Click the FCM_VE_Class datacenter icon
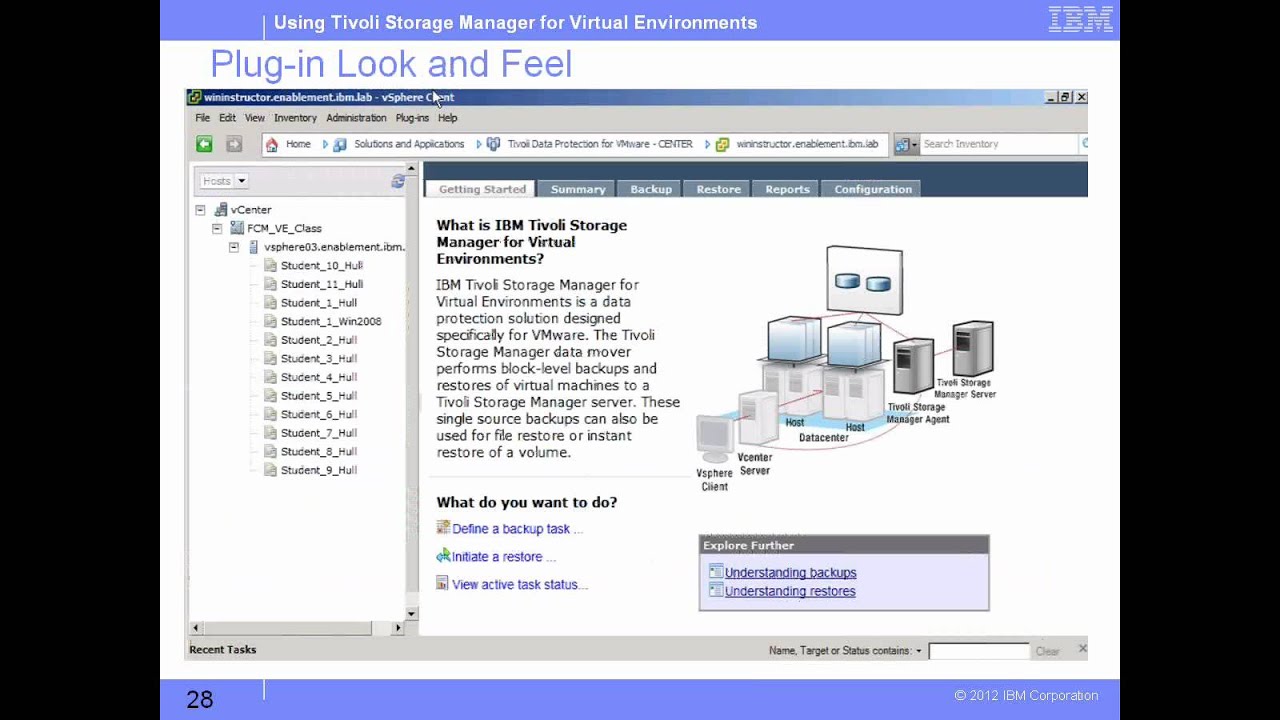Image resolution: width=1280 pixels, height=720 pixels. [x=237, y=228]
